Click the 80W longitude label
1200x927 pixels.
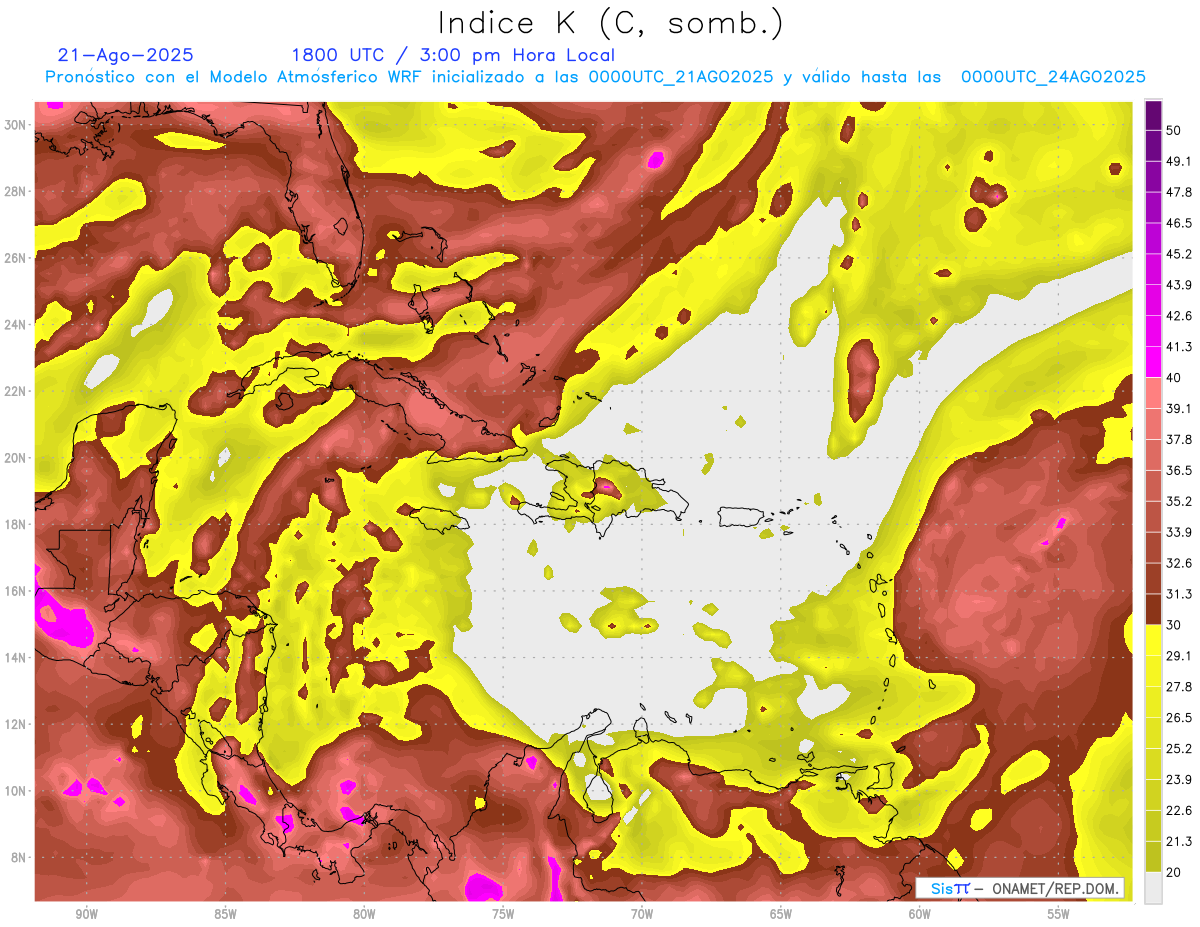pos(364,914)
